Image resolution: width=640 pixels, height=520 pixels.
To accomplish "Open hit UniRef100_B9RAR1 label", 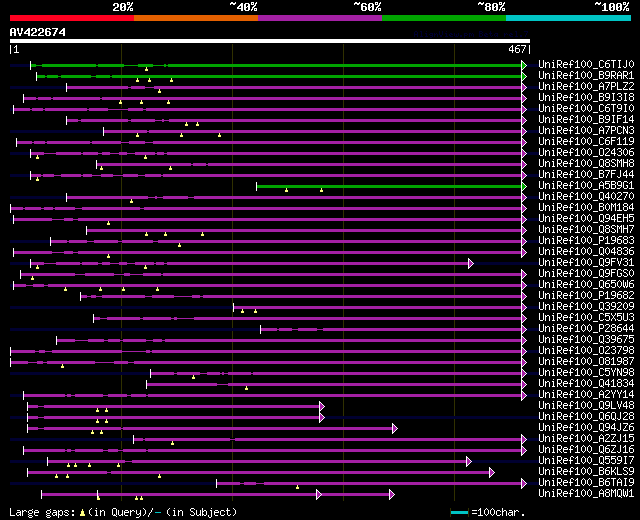I will (586, 76).
